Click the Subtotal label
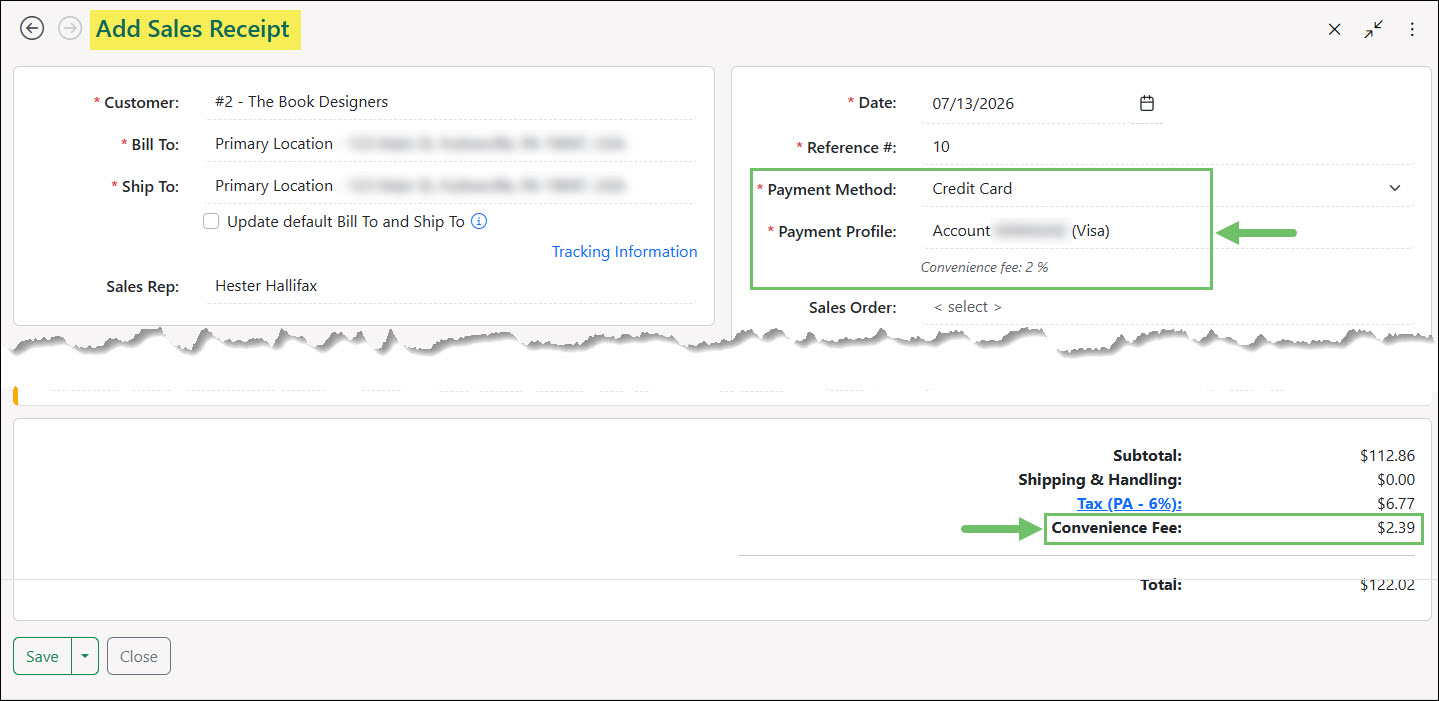The width and height of the screenshot is (1439, 701). pos(1147,456)
